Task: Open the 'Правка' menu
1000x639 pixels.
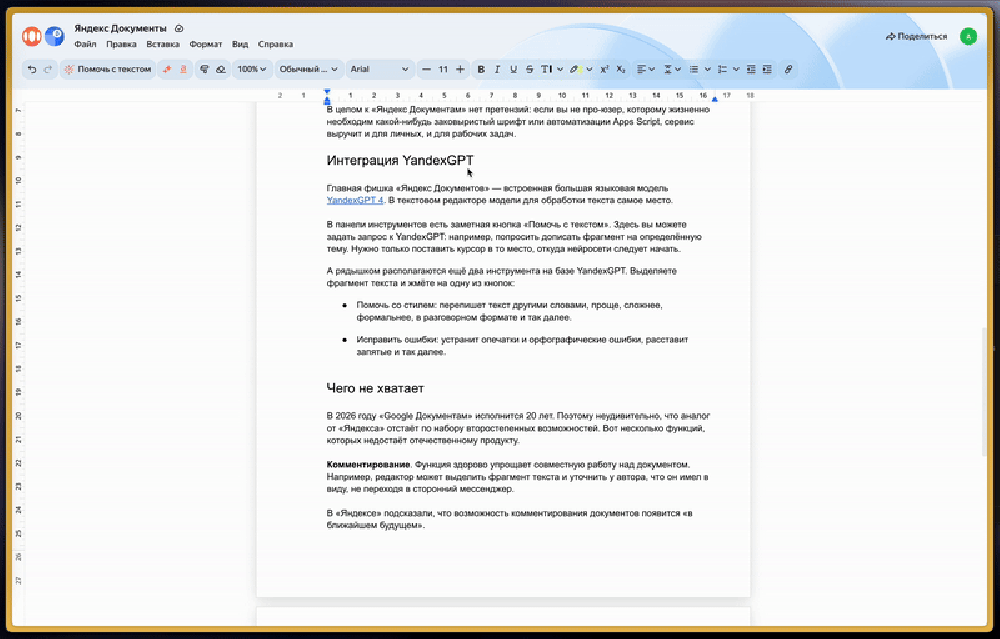Action: [x=121, y=44]
